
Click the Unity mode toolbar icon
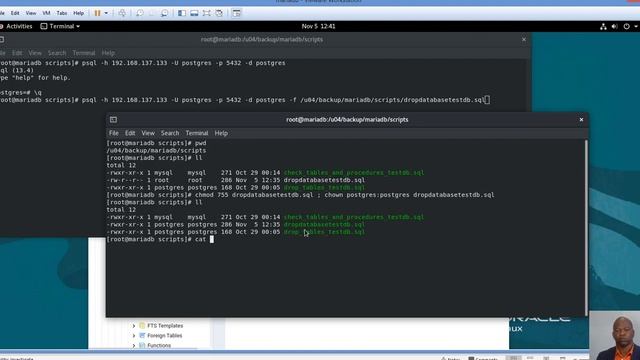[219, 13]
